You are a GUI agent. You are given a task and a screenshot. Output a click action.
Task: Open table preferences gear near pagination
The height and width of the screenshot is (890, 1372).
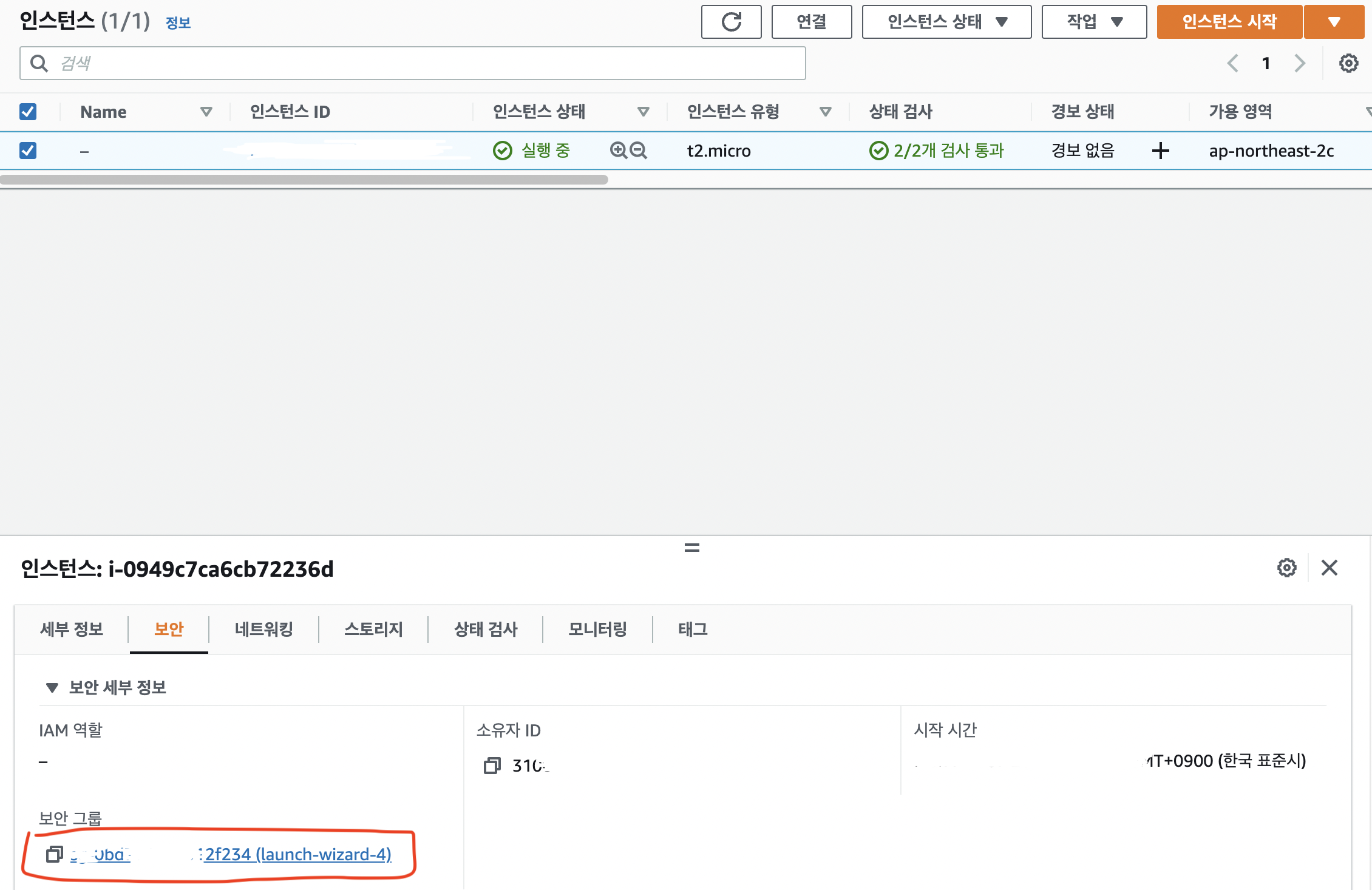point(1348,63)
